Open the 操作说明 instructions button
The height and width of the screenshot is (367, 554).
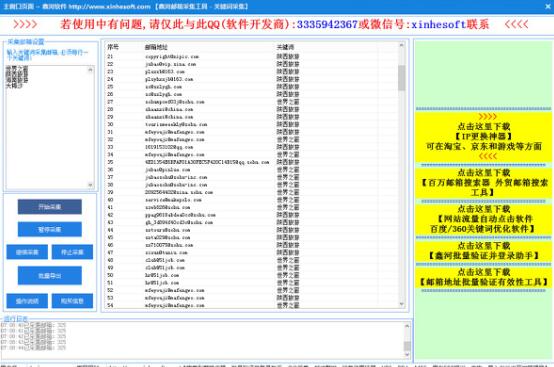click(27, 301)
